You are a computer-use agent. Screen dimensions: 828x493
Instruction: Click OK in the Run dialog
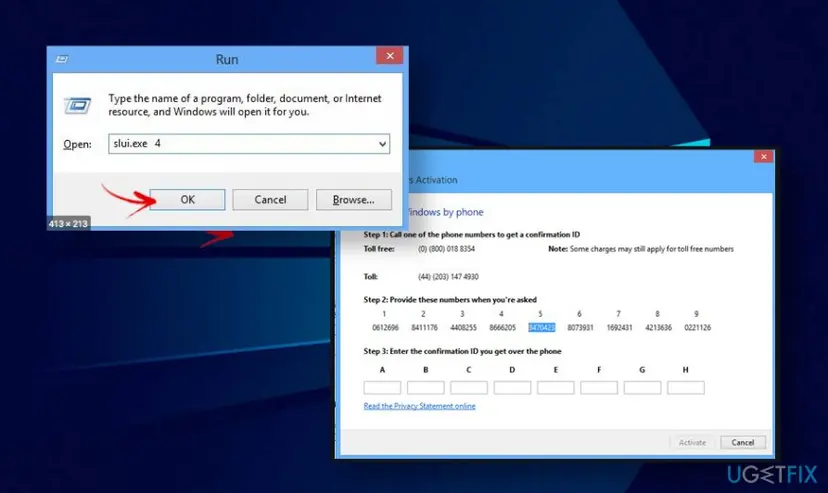tap(187, 200)
